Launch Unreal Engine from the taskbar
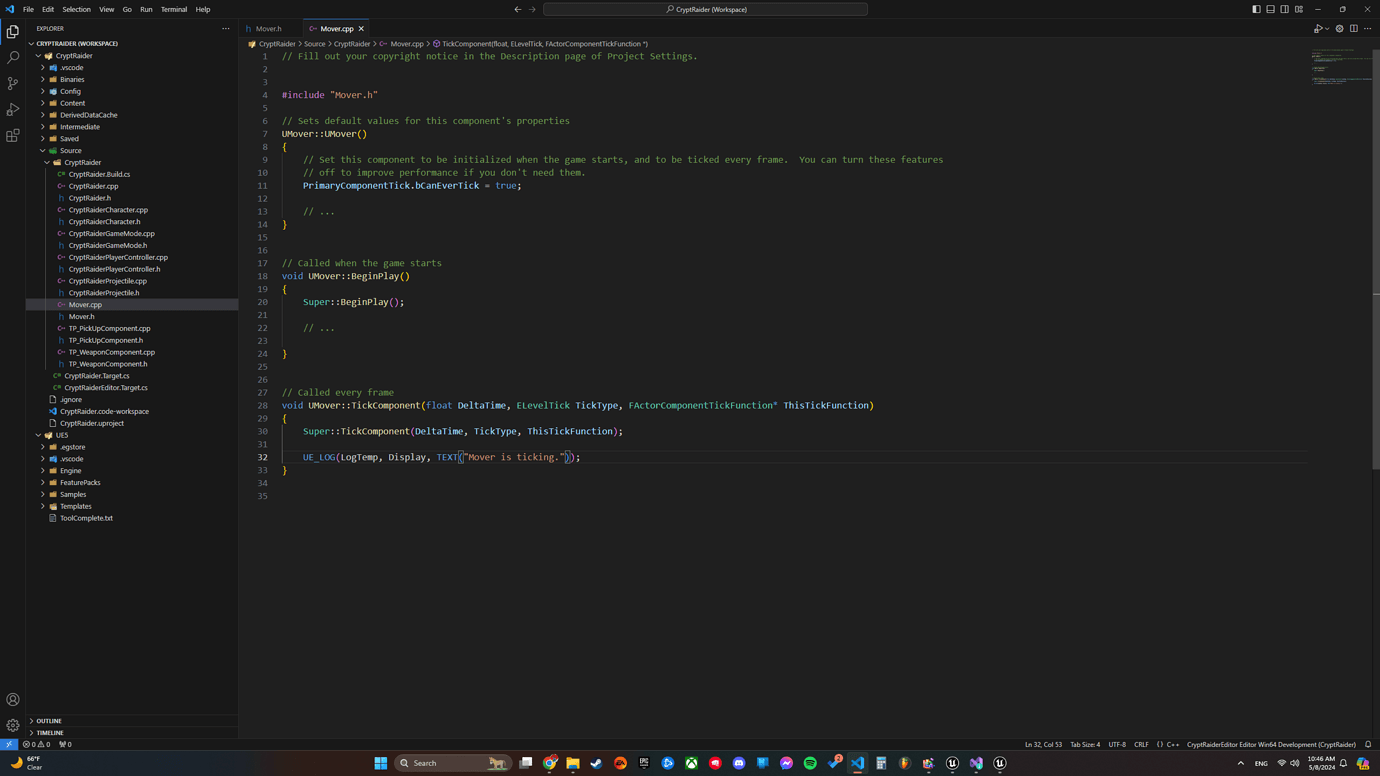The height and width of the screenshot is (776, 1380). coord(952,762)
